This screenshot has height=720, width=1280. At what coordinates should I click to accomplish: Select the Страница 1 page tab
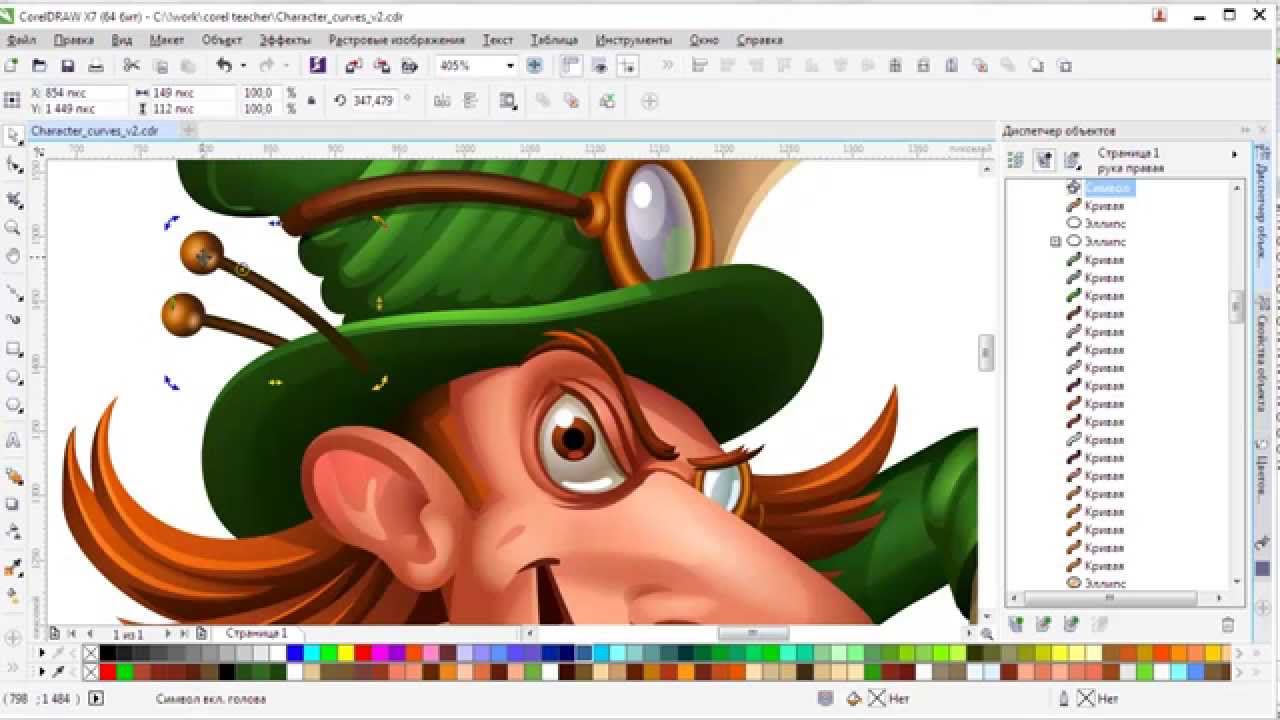(256, 633)
